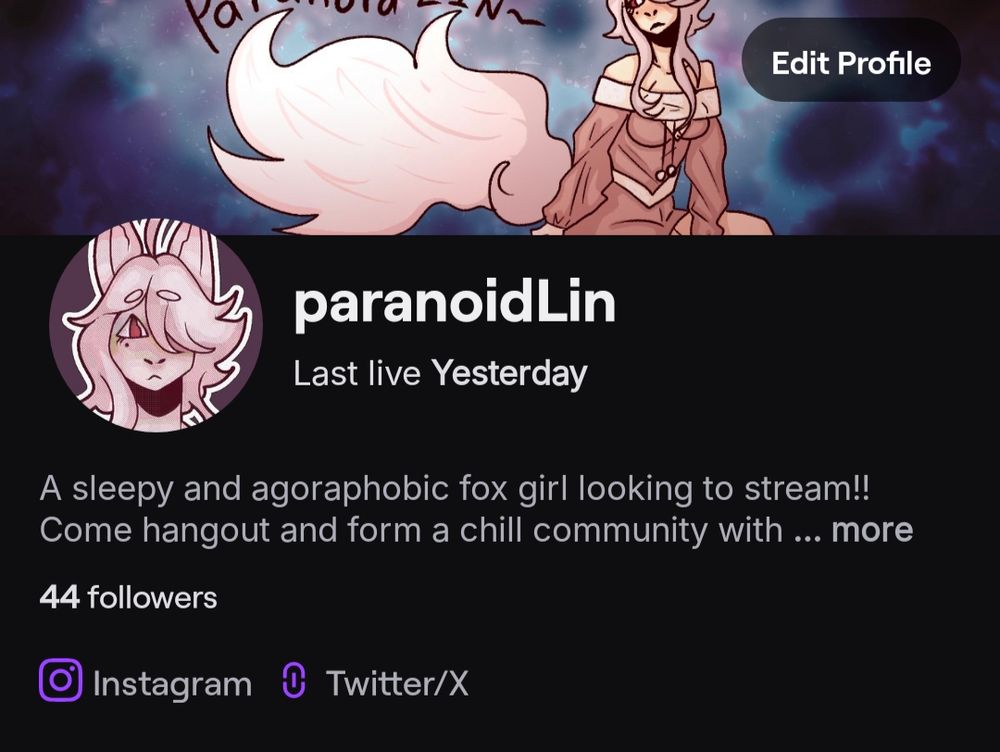Open the Instagram text link
The height and width of the screenshot is (752, 1000).
172,684
